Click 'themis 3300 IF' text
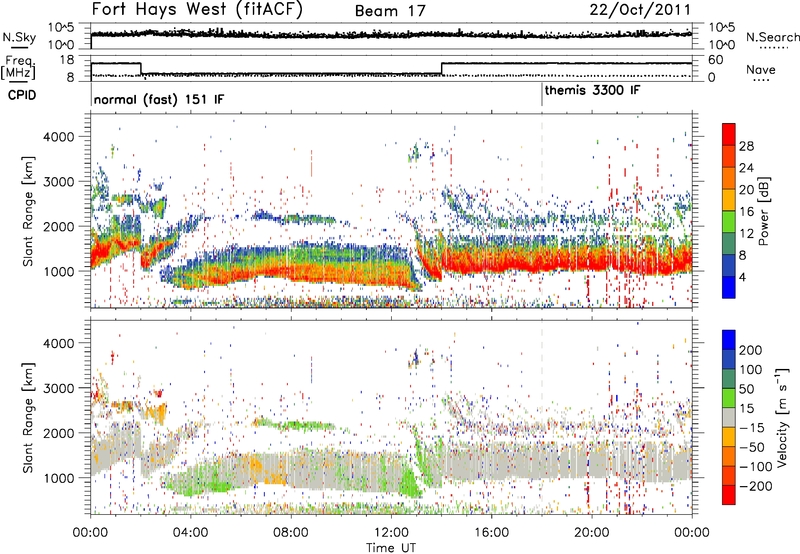The width and height of the screenshot is (800, 554). tap(592, 90)
